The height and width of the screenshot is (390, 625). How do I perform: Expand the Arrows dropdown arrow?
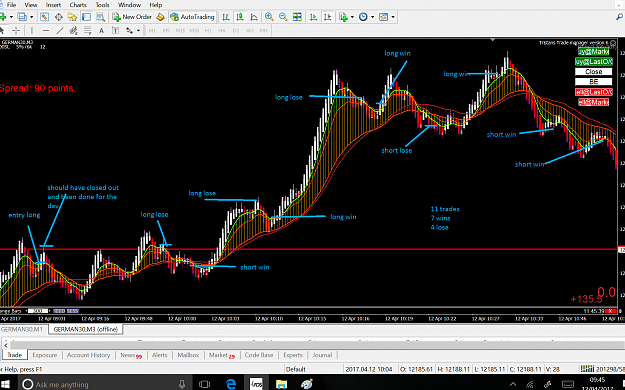(138, 31)
